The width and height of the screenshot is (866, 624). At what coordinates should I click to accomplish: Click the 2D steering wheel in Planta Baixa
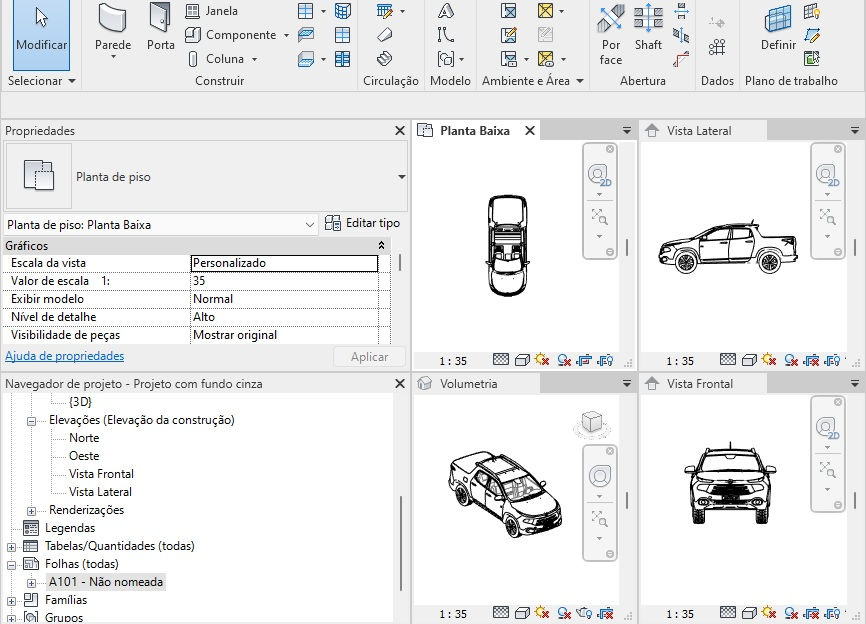click(x=599, y=175)
